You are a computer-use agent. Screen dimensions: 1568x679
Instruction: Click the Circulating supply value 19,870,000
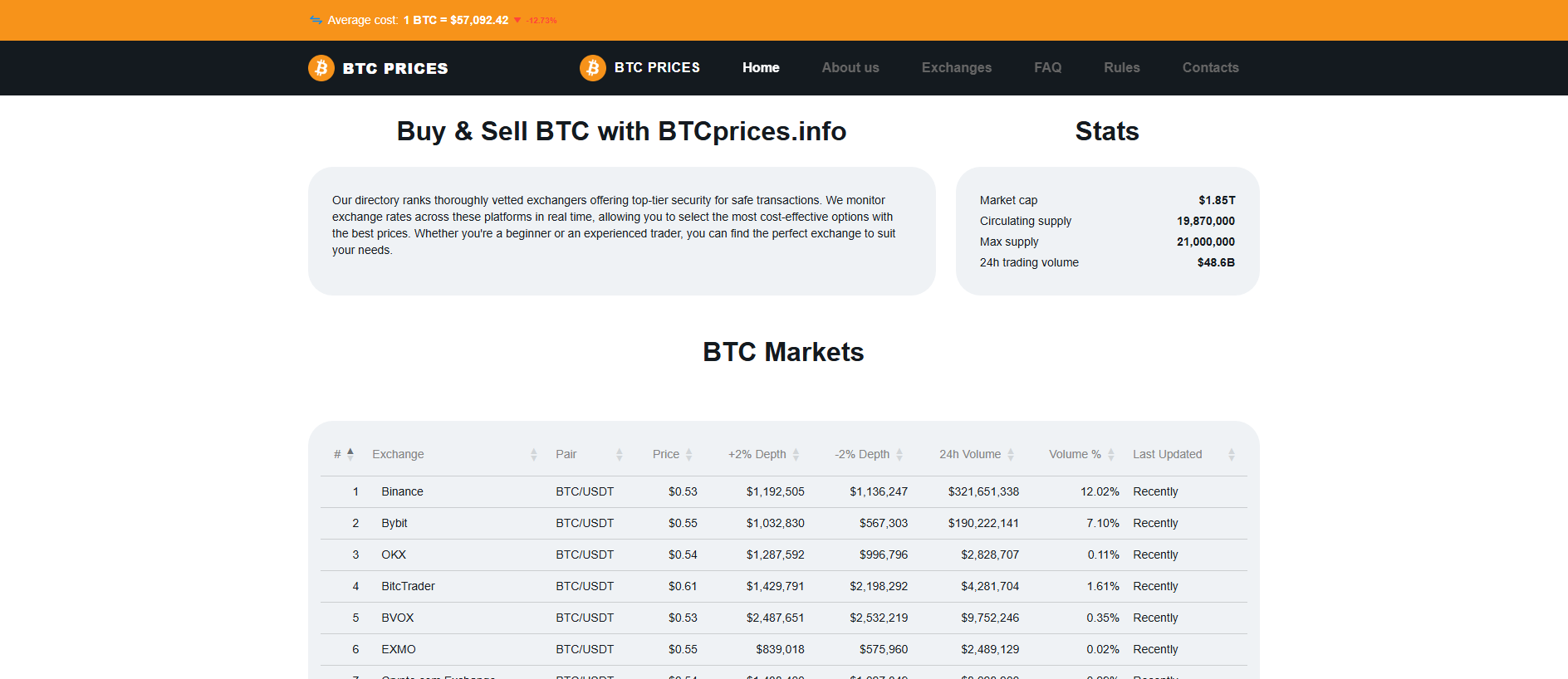pyautogui.click(x=1206, y=221)
